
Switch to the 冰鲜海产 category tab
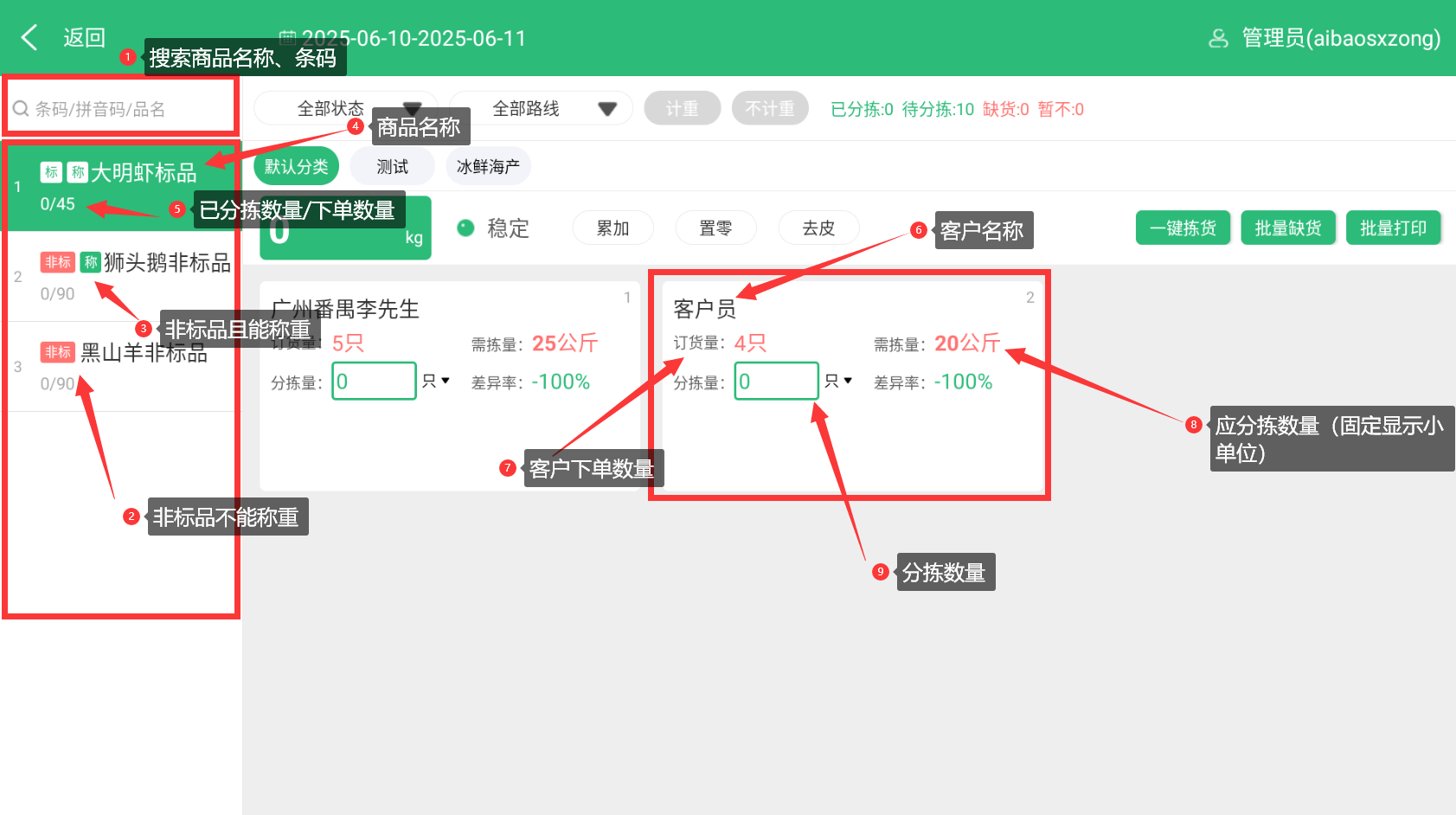pos(488,166)
